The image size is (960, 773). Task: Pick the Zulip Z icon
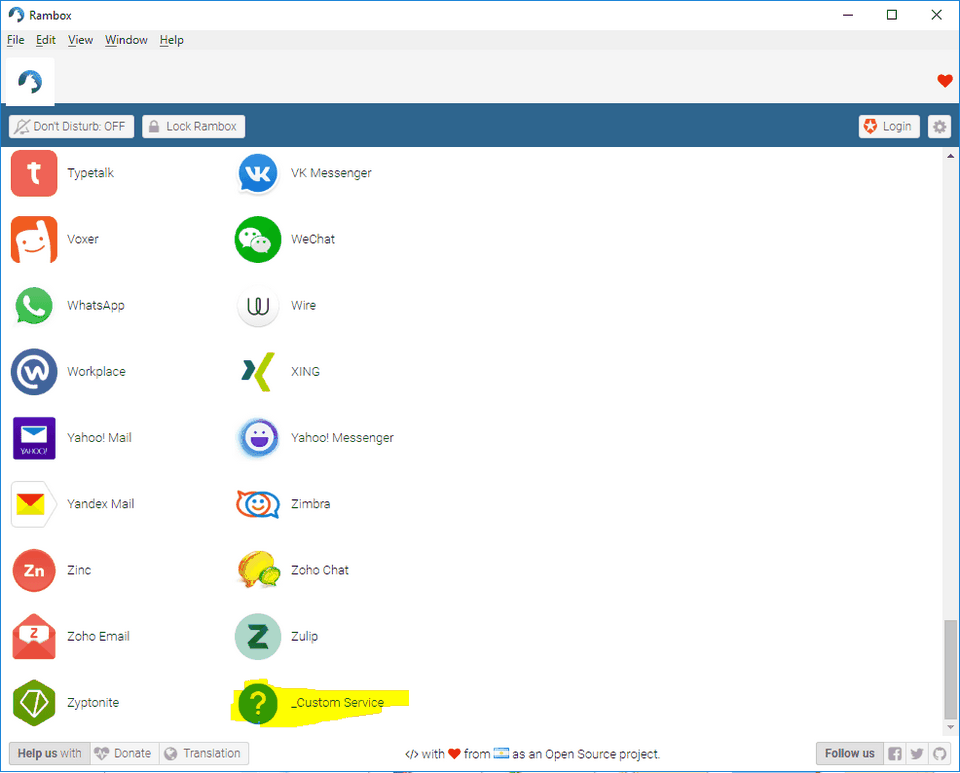[258, 636]
